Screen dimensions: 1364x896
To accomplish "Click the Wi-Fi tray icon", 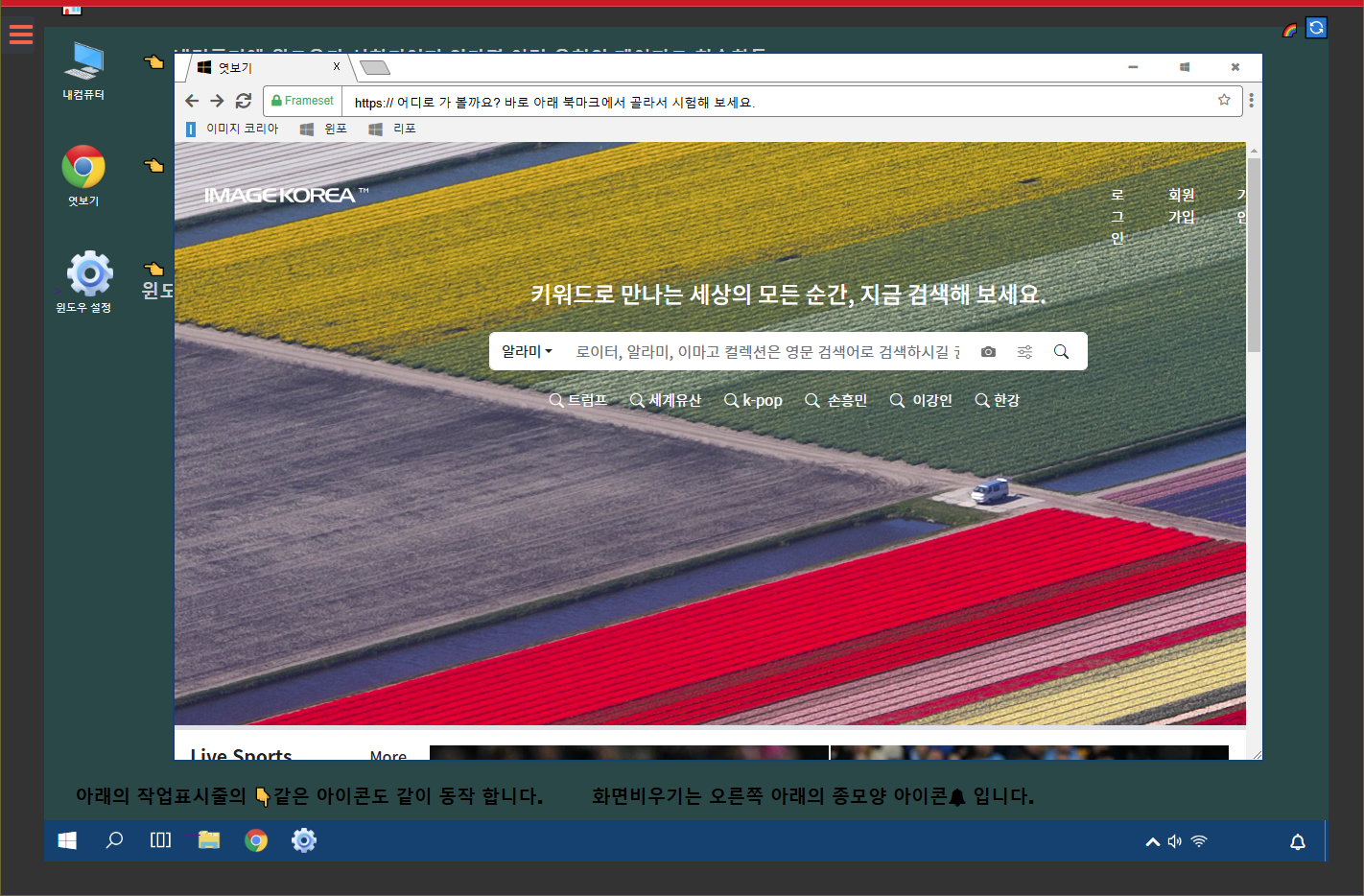I will pos(1199,841).
